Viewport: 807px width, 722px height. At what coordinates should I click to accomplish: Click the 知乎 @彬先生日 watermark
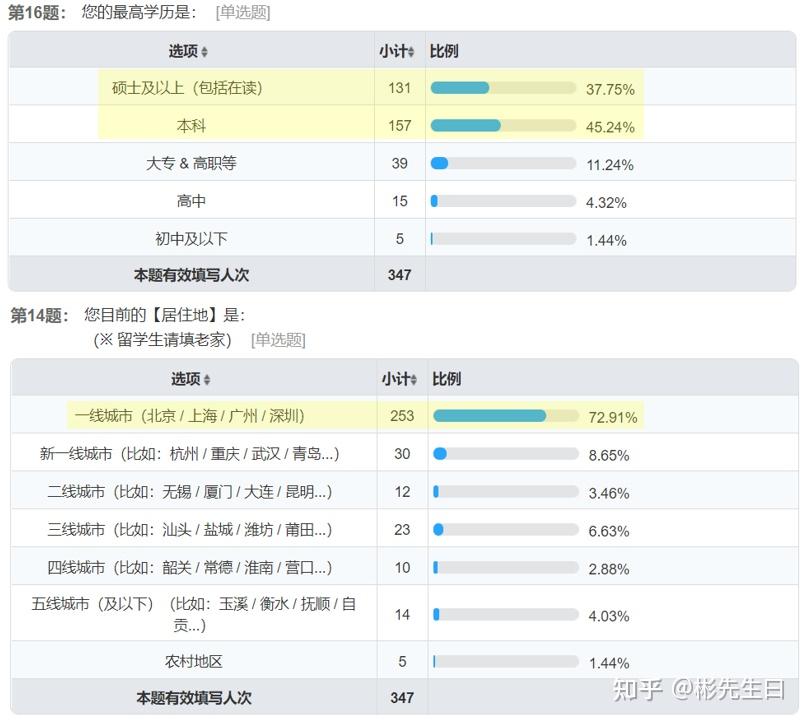coord(698,689)
